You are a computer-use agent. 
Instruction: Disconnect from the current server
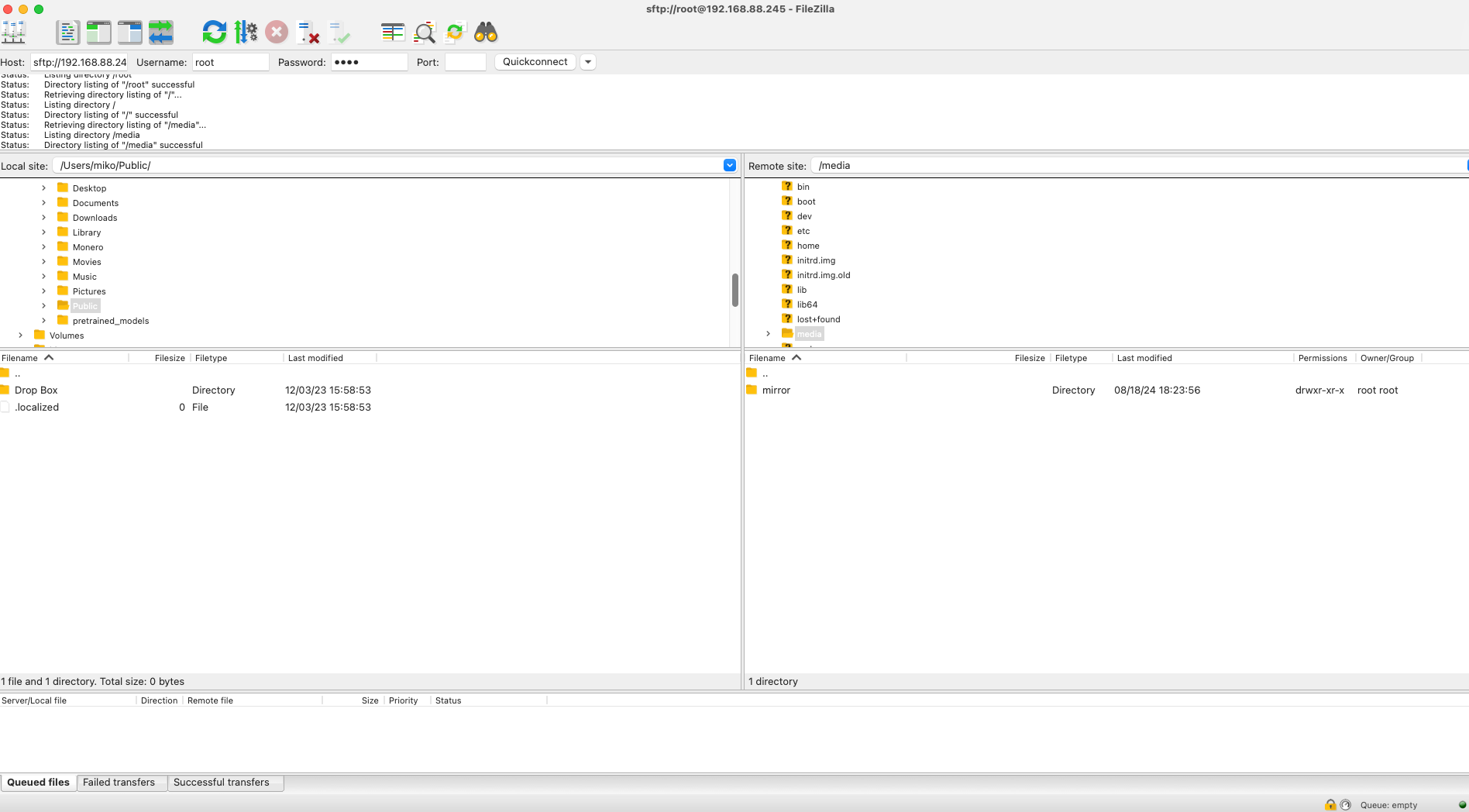308,33
